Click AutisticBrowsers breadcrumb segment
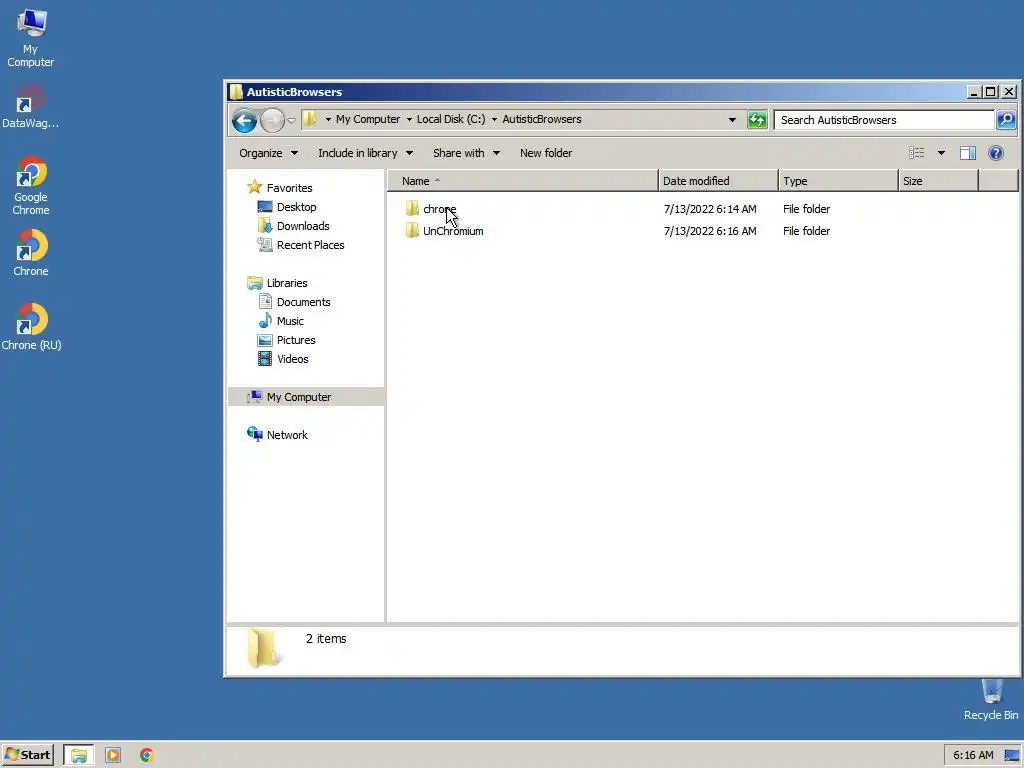 click(x=541, y=120)
